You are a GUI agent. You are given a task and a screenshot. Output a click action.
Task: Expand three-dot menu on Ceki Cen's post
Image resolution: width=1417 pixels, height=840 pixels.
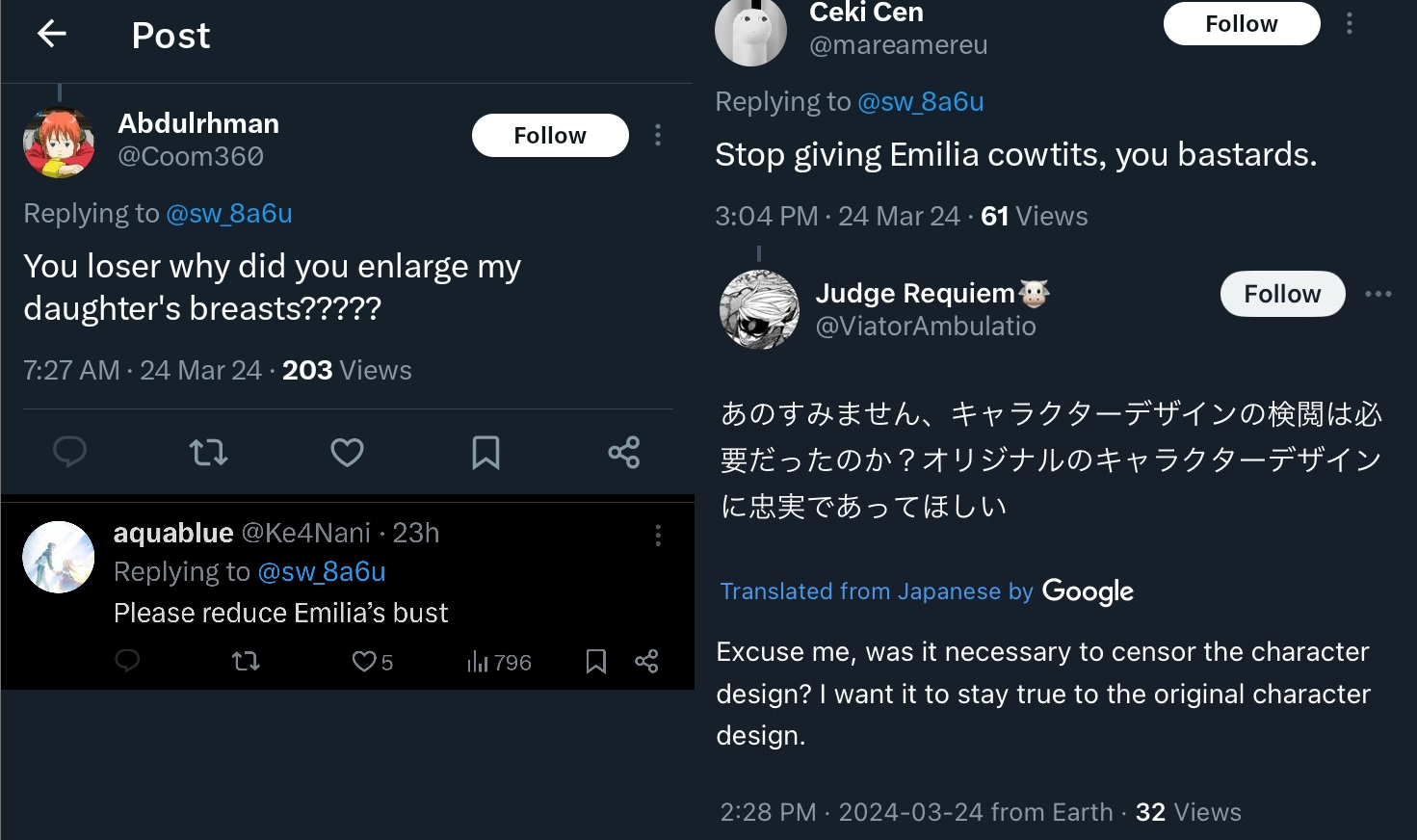click(x=1350, y=23)
